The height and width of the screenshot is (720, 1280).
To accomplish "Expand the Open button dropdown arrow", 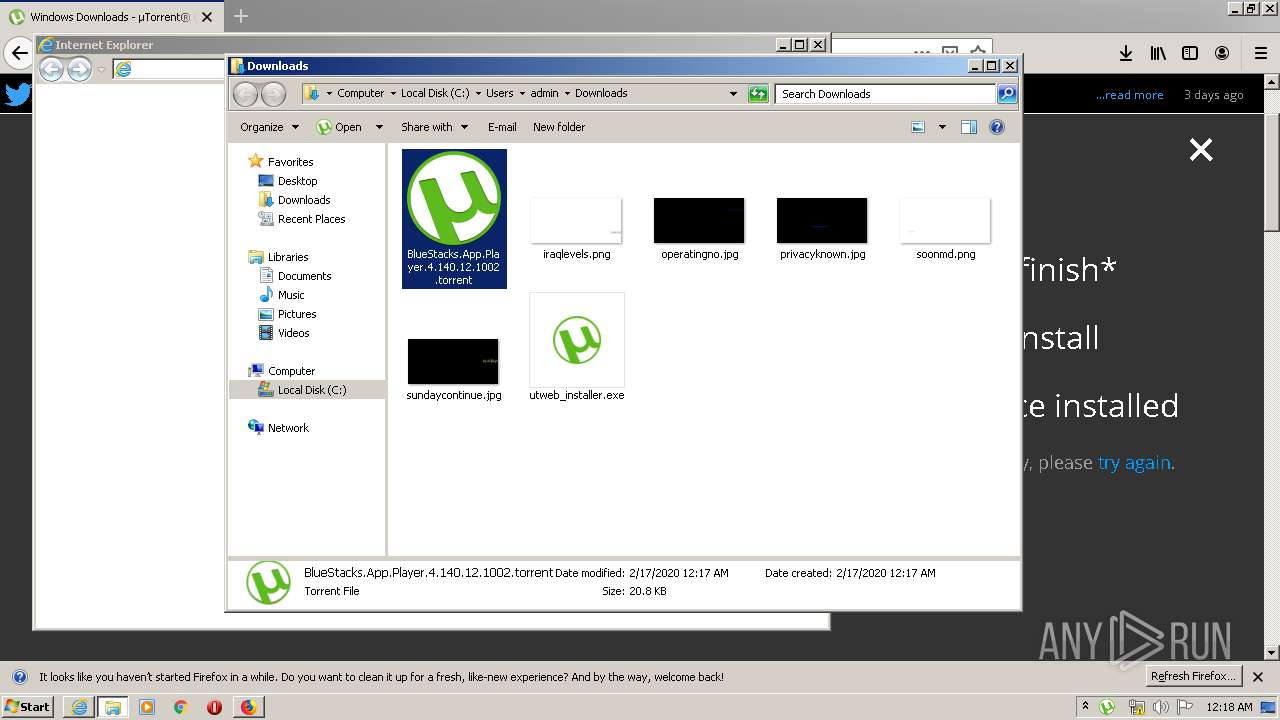I will pos(379,127).
